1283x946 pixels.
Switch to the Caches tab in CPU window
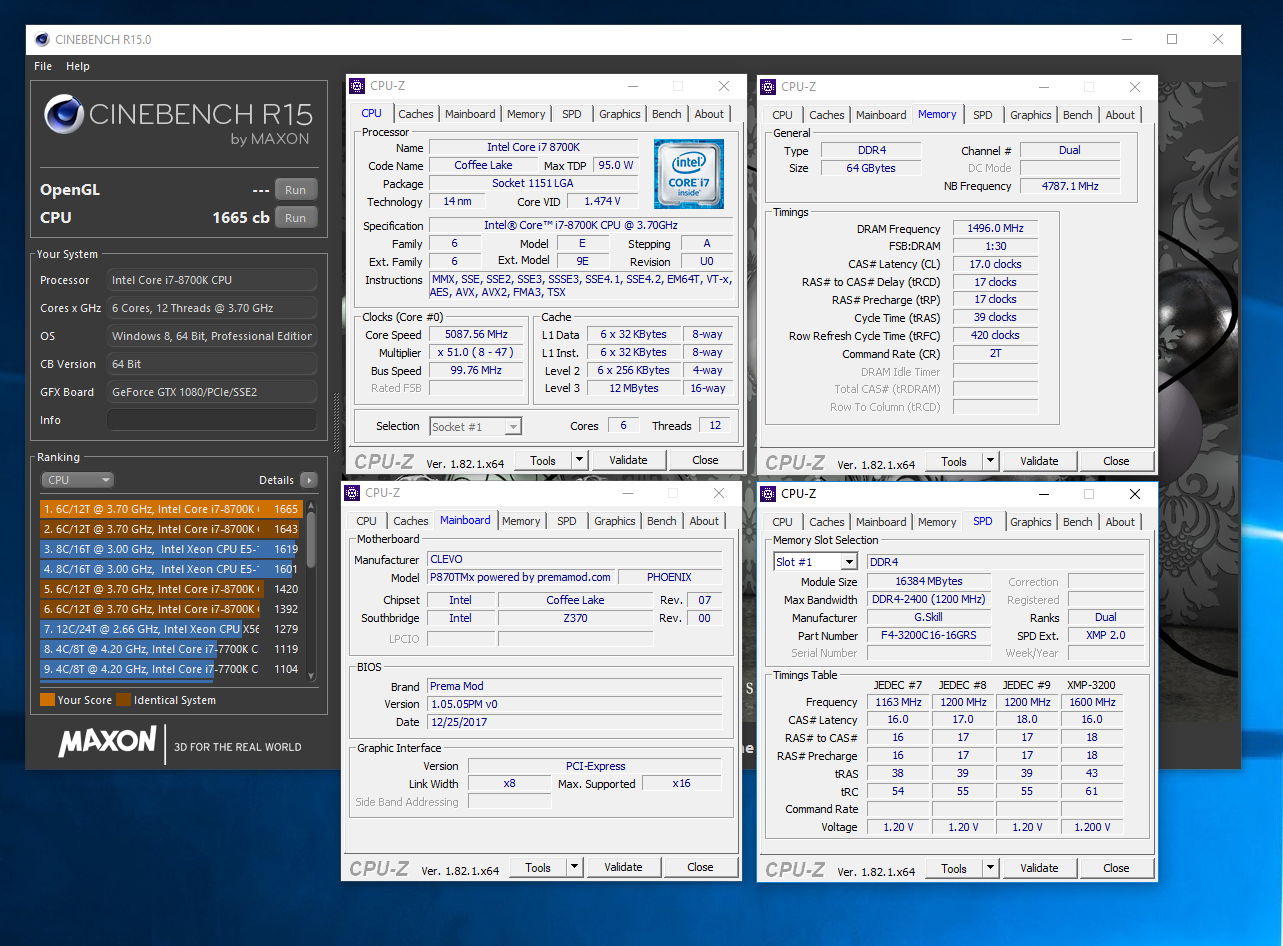click(416, 114)
